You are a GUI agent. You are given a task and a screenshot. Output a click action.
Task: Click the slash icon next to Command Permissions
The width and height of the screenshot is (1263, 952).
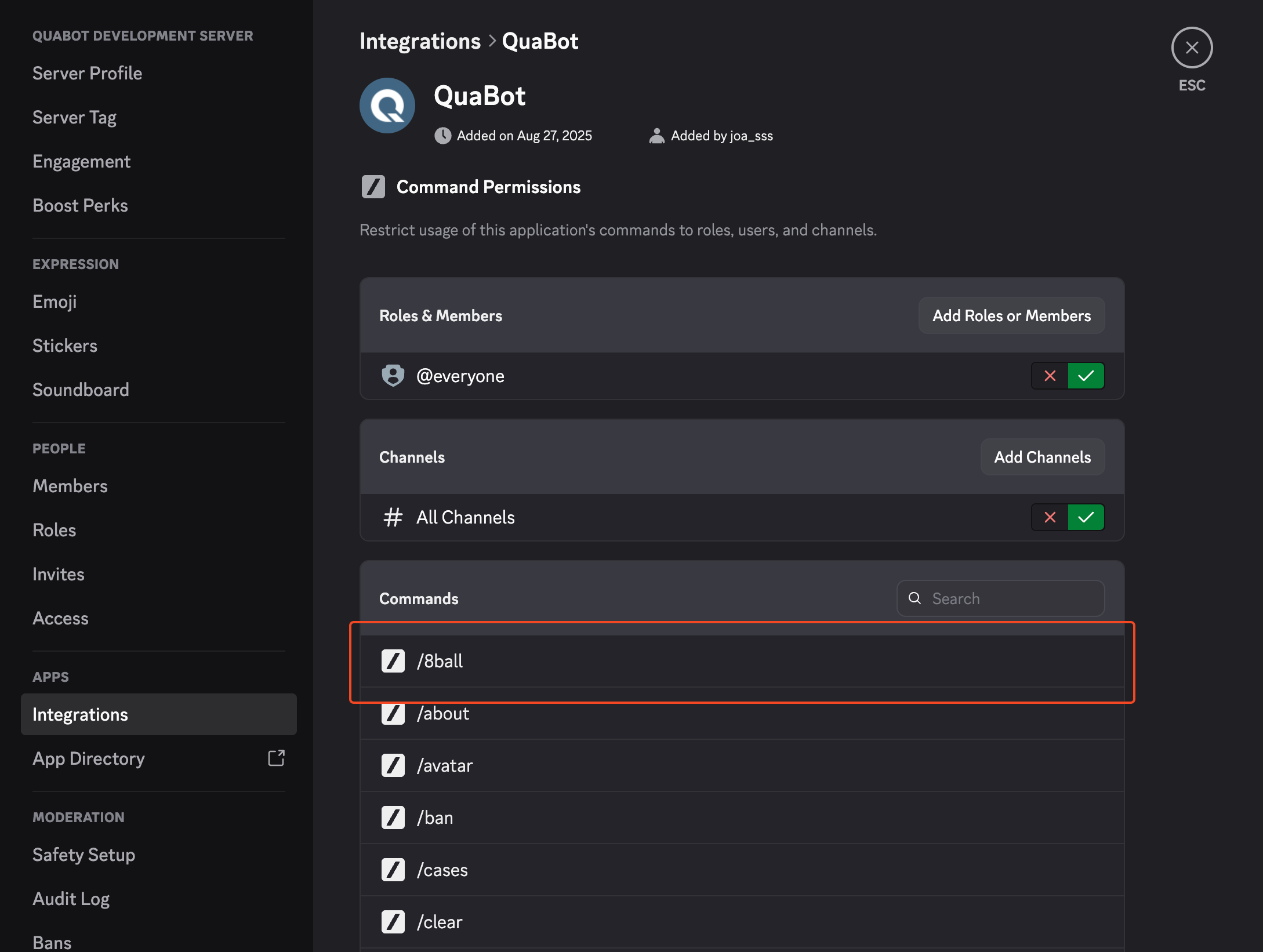[373, 187]
